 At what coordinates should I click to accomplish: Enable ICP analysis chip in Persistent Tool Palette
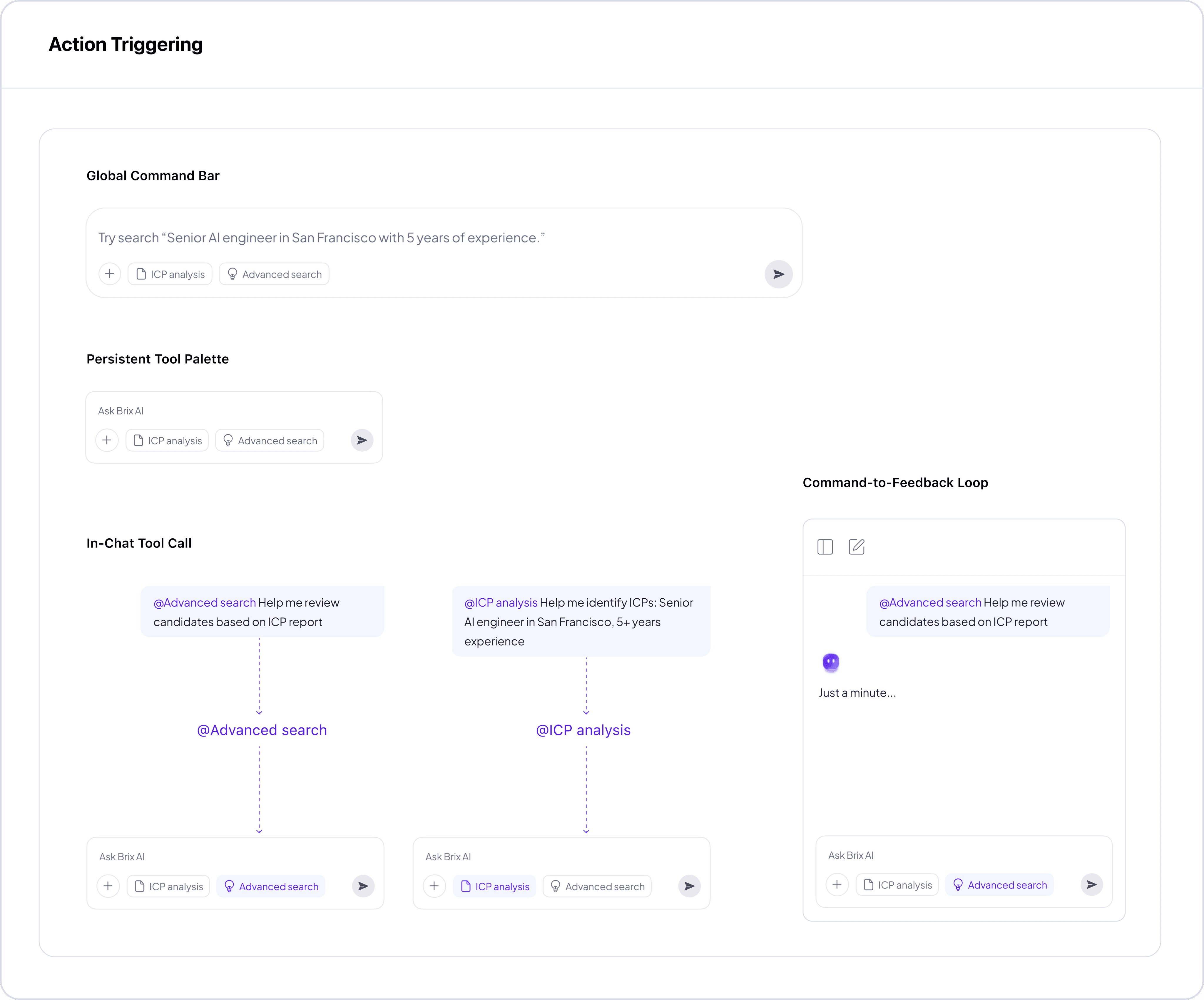coord(168,440)
